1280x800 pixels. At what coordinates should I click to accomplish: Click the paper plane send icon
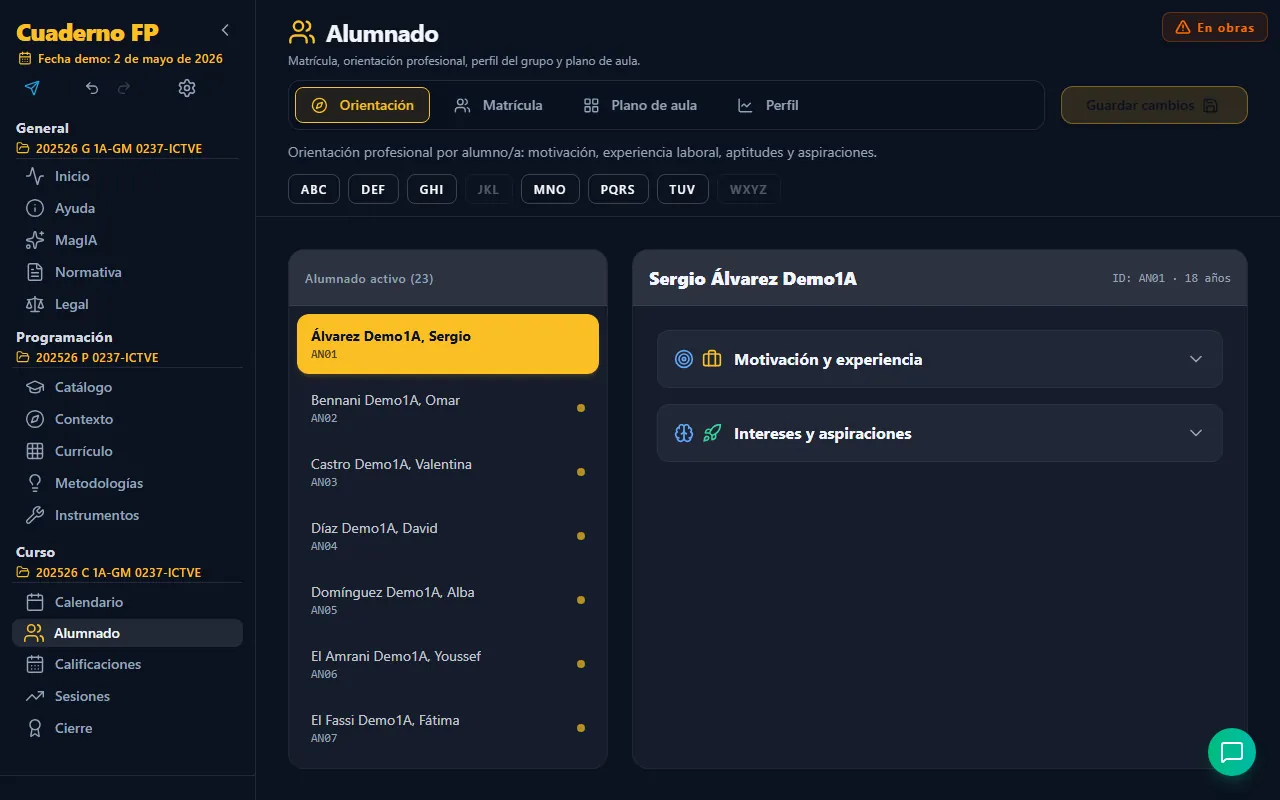(32, 88)
